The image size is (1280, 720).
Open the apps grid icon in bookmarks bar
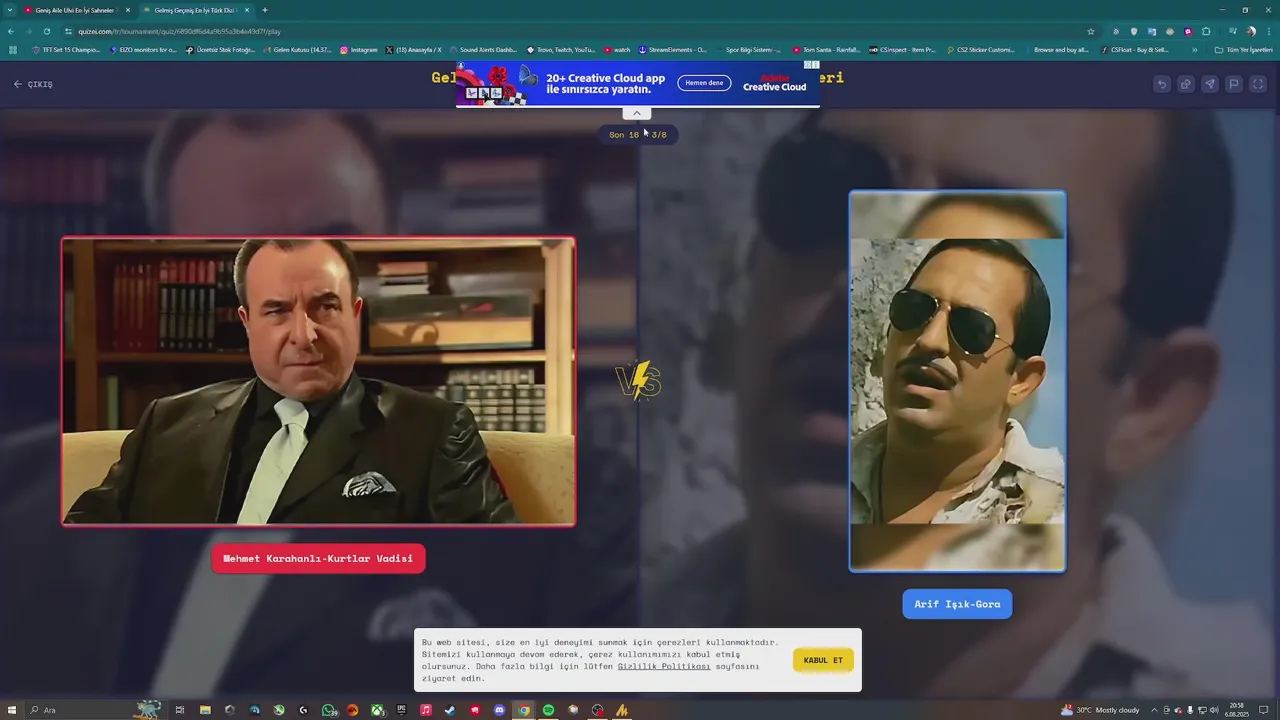coord(13,49)
